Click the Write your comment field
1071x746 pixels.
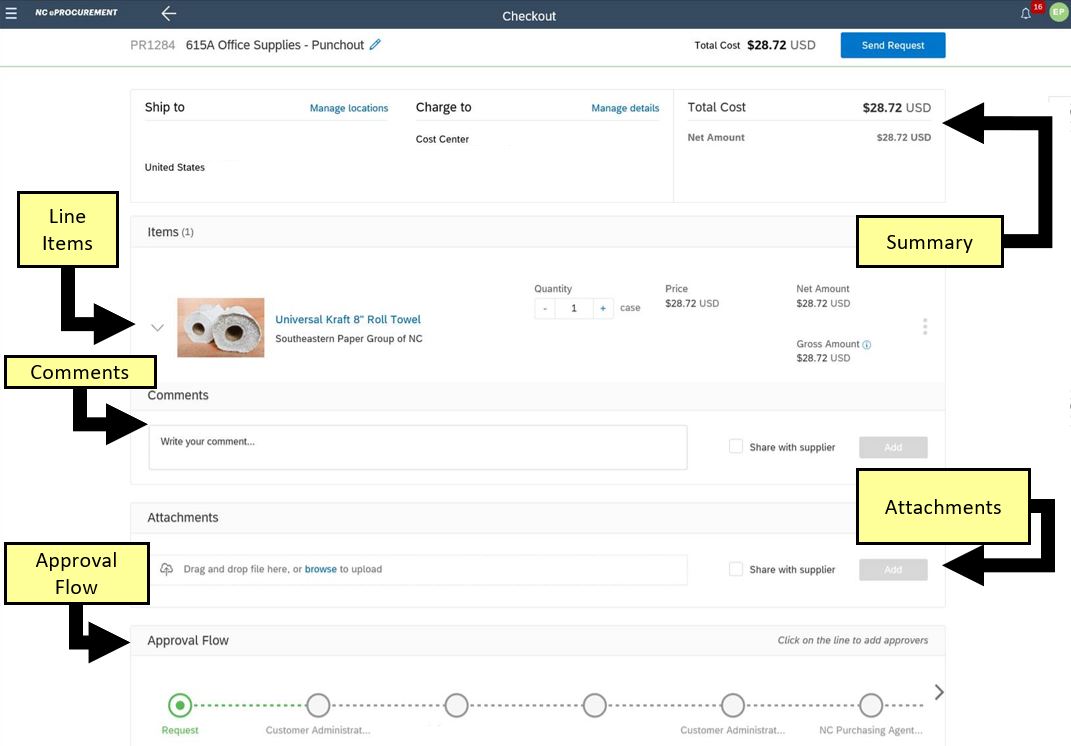(417, 447)
